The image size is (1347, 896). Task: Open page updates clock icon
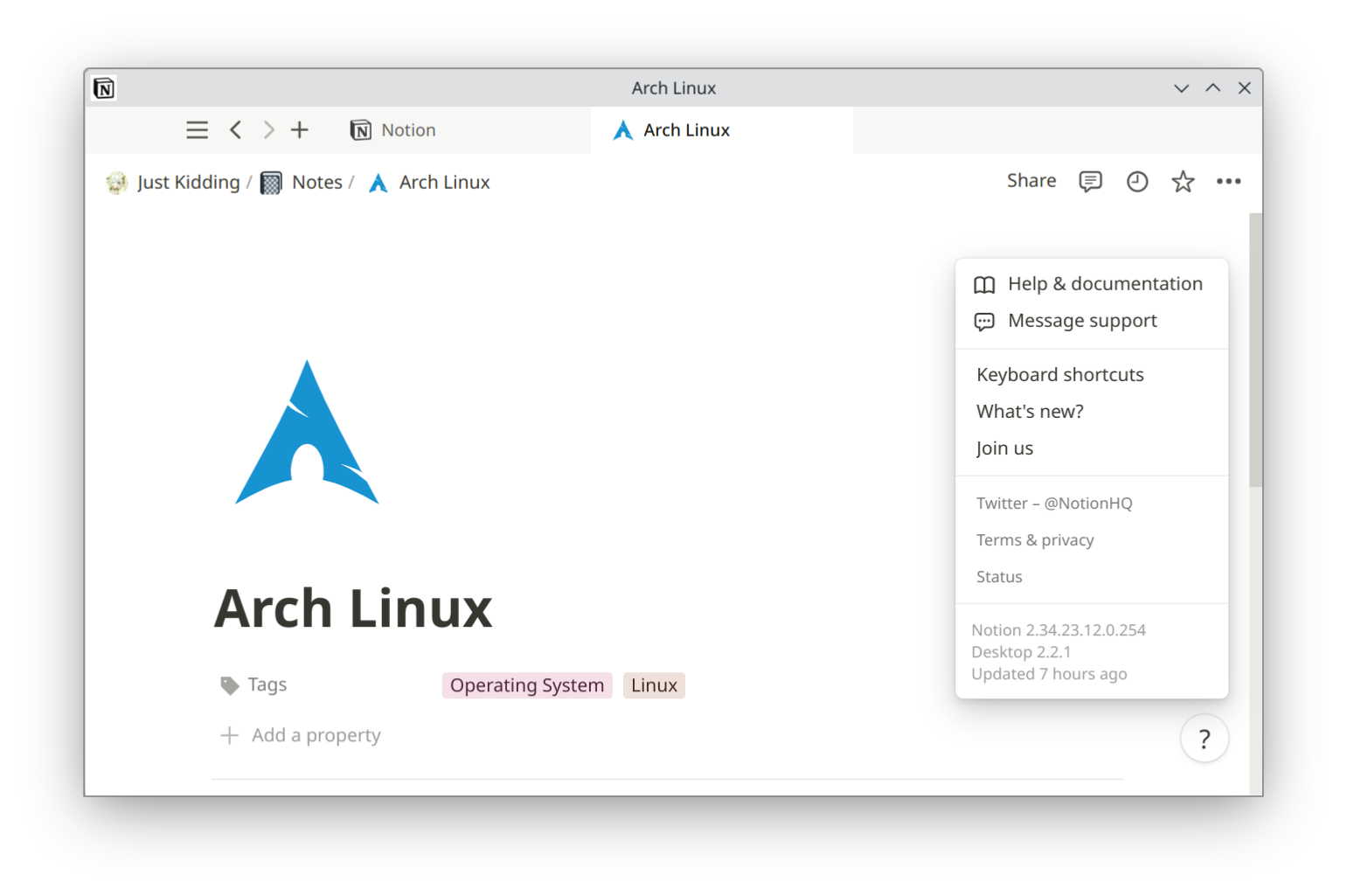tap(1137, 181)
